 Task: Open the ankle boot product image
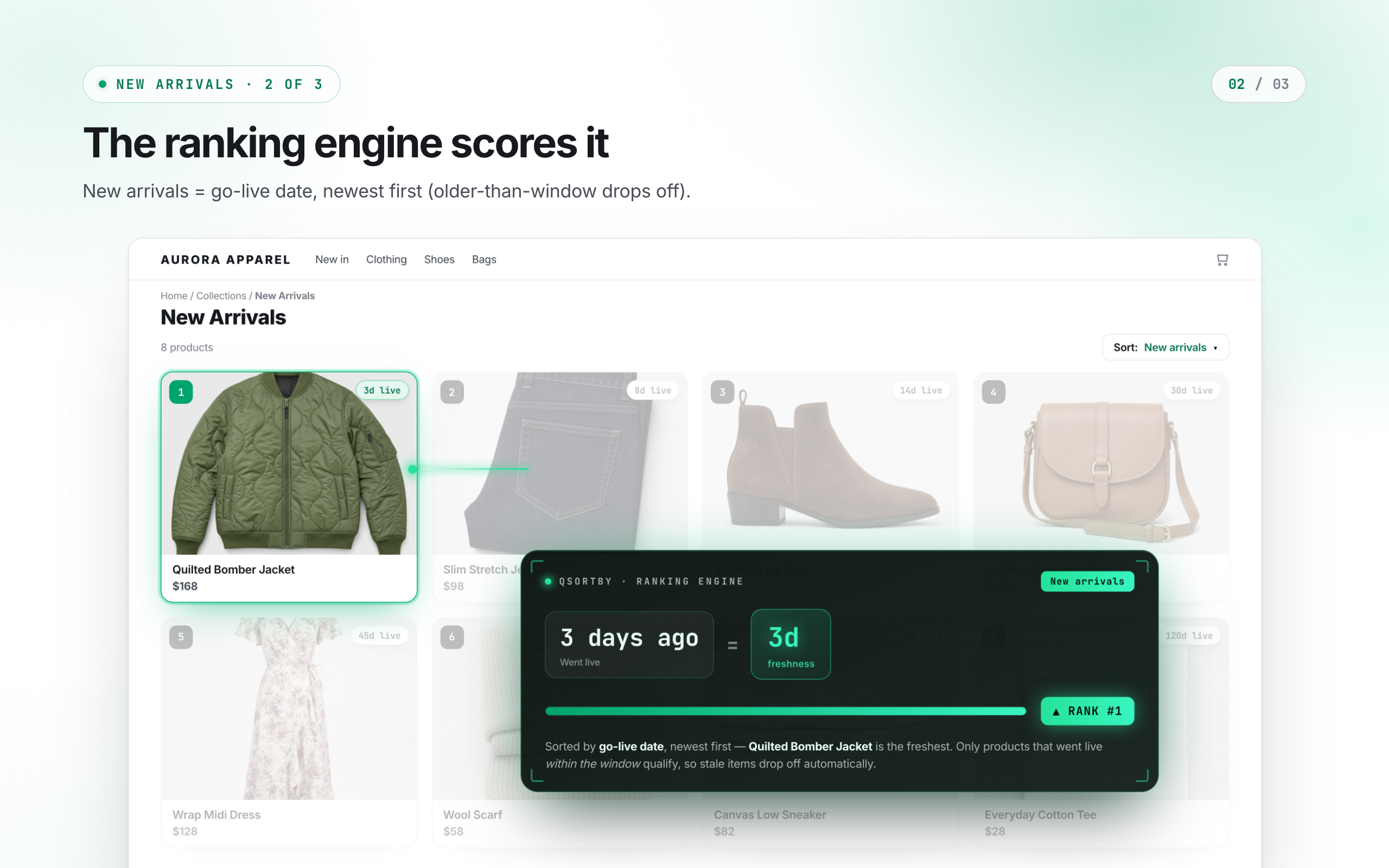(x=831, y=463)
